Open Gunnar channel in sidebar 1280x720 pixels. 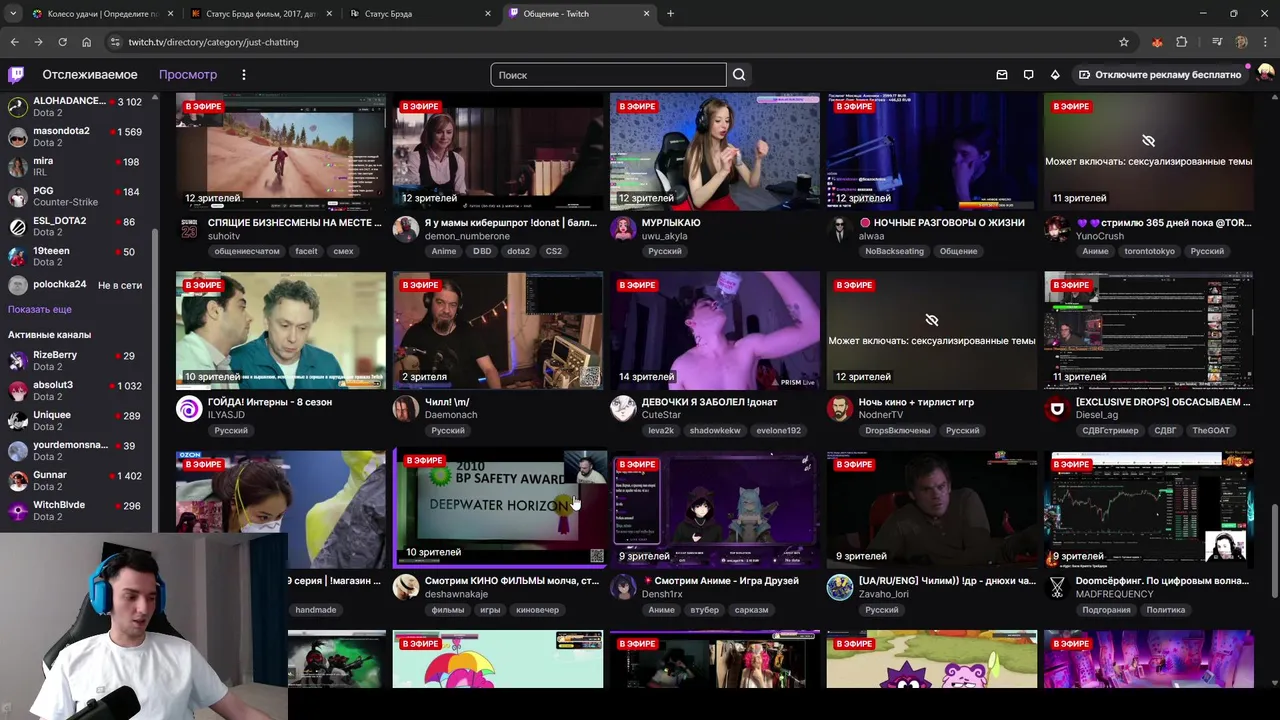77,481
